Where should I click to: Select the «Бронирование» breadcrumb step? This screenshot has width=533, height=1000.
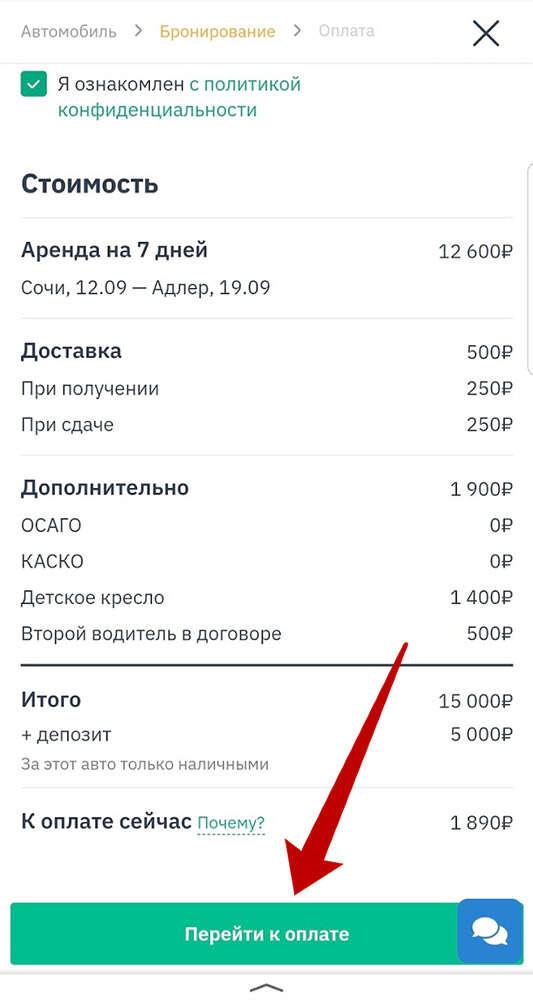point(217,31)
